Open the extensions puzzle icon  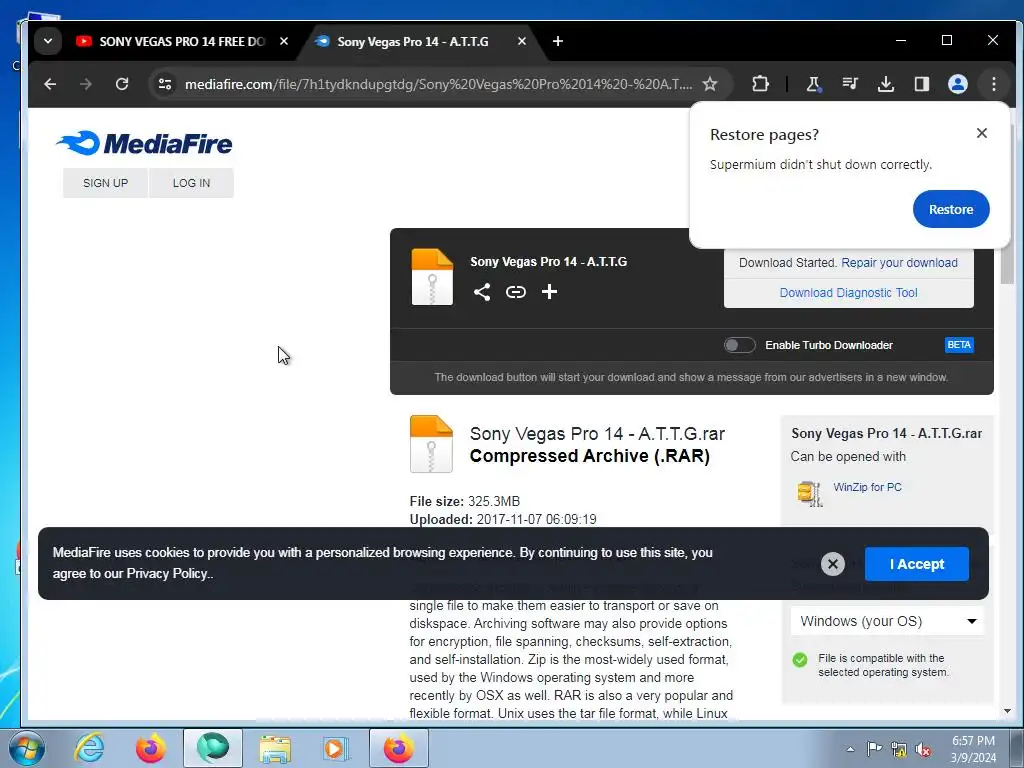[x=760, y=84]
